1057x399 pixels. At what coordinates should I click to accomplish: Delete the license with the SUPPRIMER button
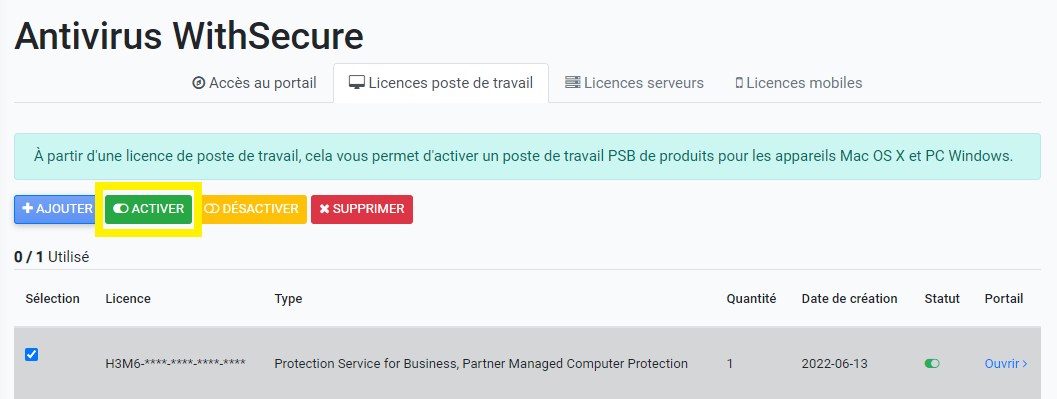click(x=362, y=209)
